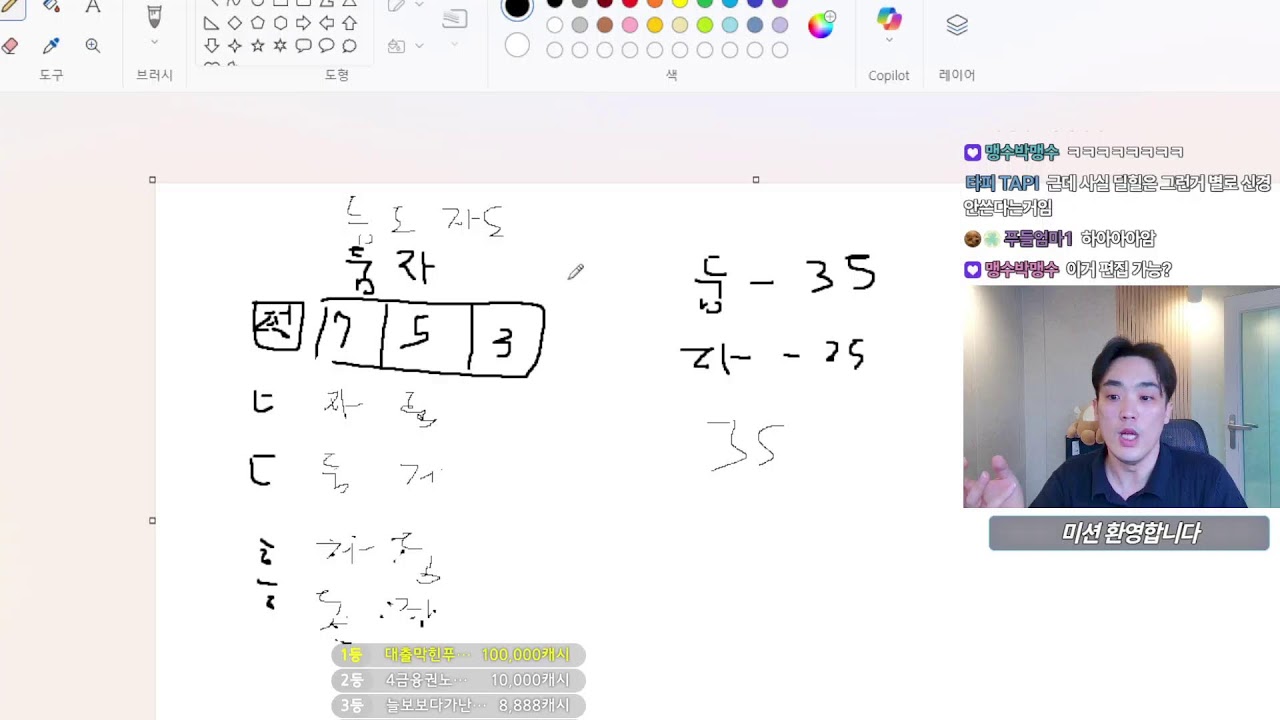Click the 미션 환영합니다 banner

[x=1129, y=533]
